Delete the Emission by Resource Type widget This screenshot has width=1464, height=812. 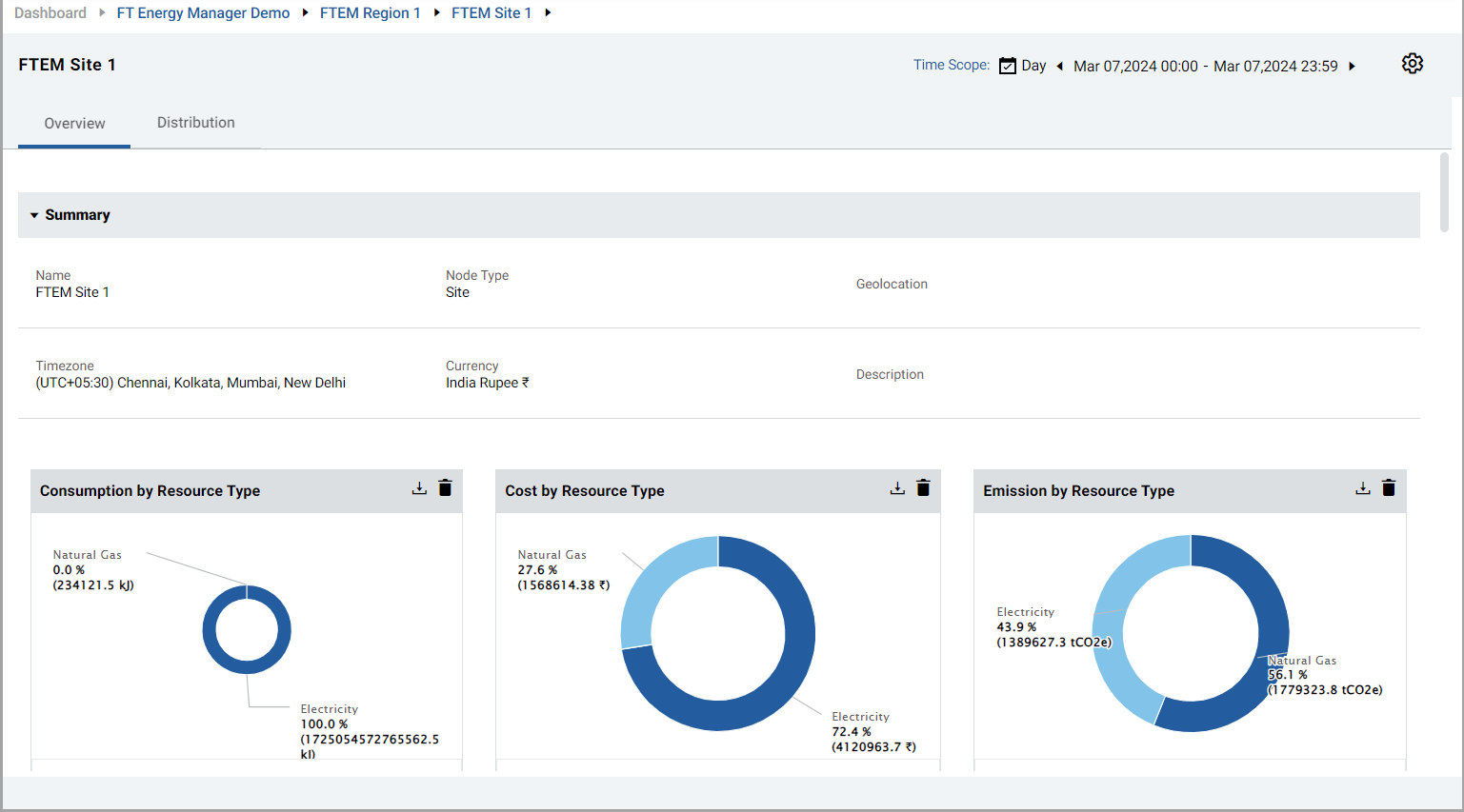(1388, 486)
